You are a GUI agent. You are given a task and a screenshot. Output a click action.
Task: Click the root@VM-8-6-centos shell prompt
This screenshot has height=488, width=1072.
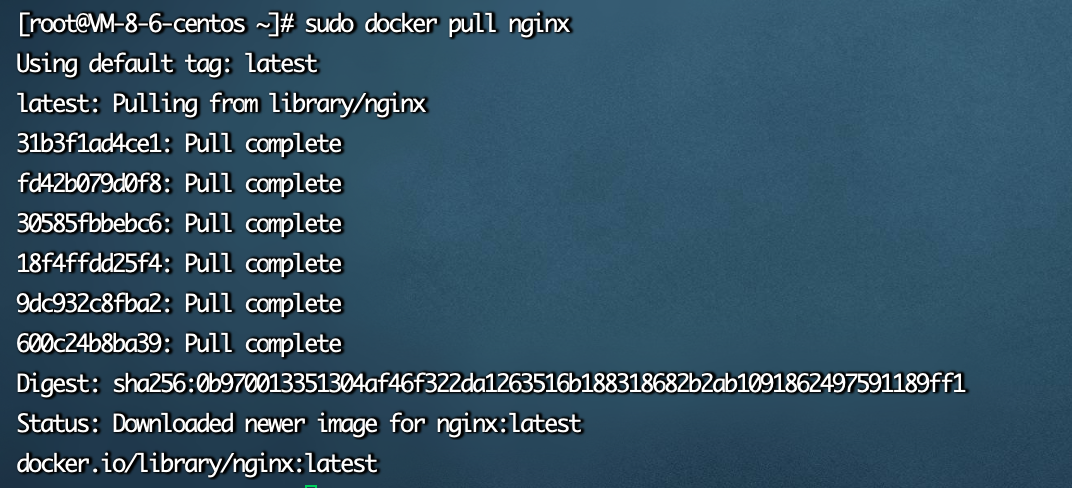pyautogui.click(x=155, y=25)
